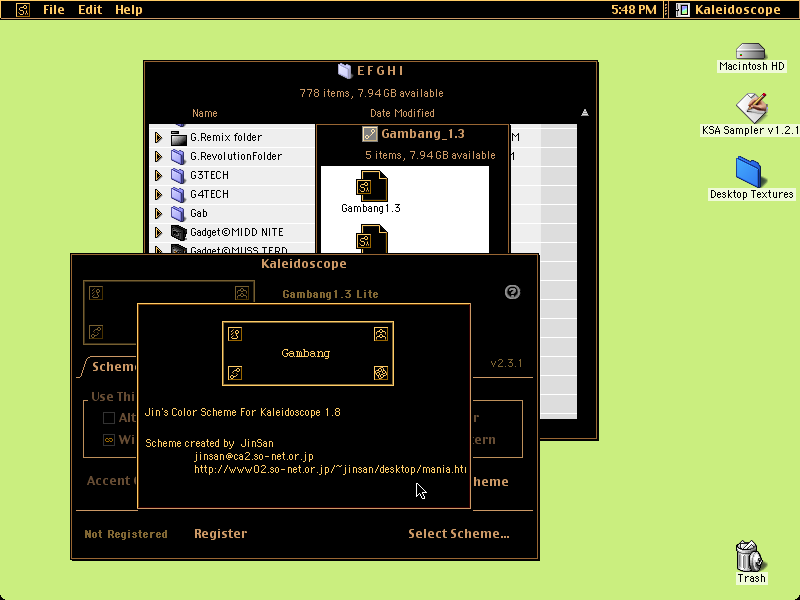Sort the EFGHI list by the Name column
This screenshot has width=800, height=600.
point(205,113)
